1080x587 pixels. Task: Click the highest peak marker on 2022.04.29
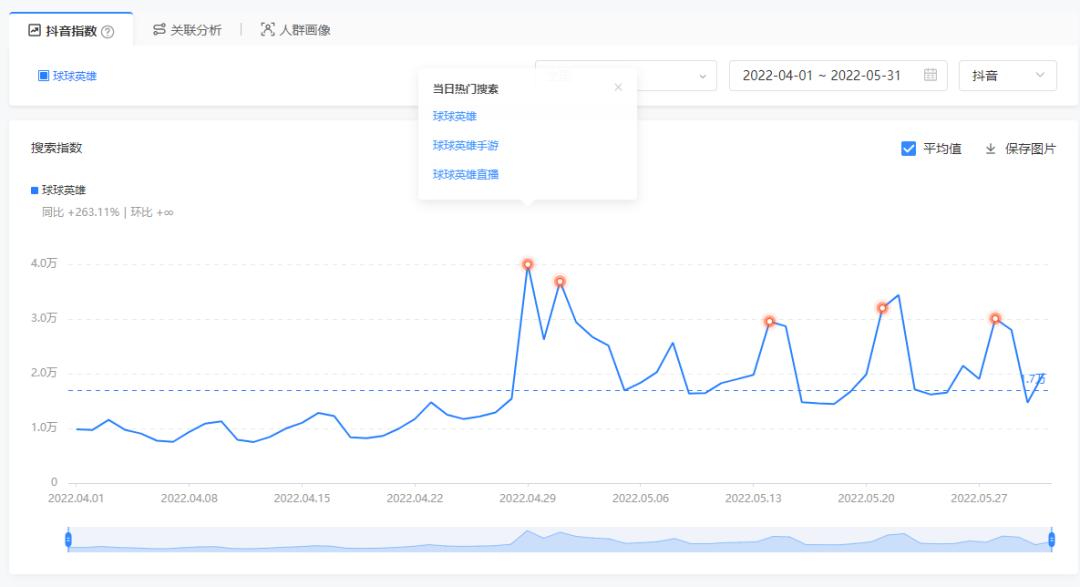coord(528,264)
